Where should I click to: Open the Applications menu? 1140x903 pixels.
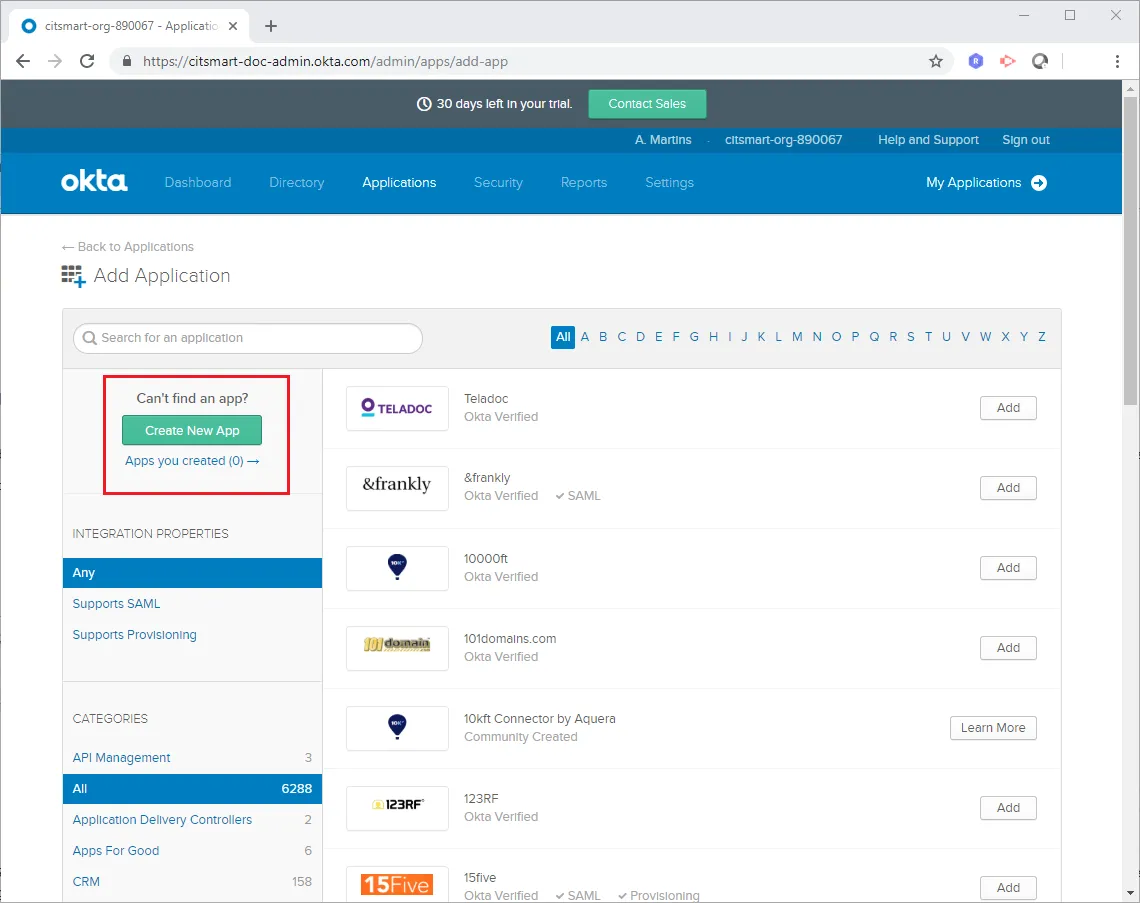point(399,182)
